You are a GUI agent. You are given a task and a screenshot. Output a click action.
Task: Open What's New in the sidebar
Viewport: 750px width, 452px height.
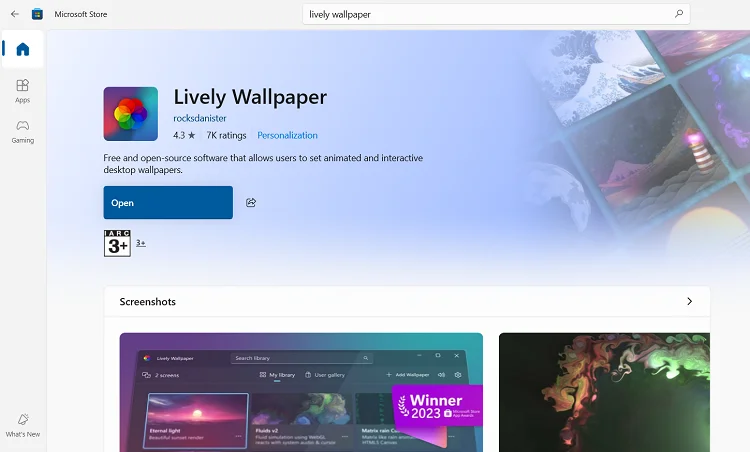pos(22,425)
